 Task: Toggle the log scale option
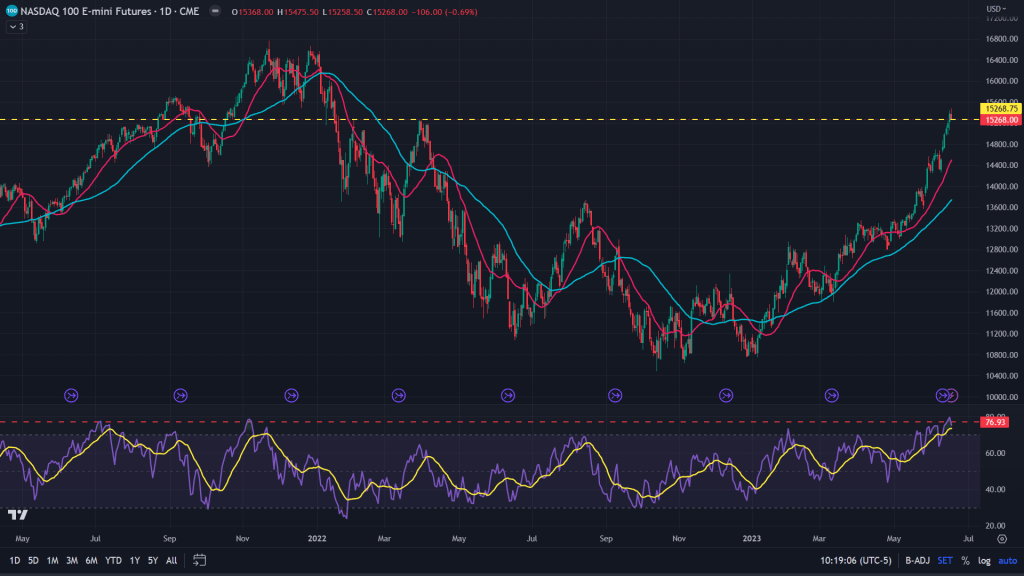(x=984, y=560)
